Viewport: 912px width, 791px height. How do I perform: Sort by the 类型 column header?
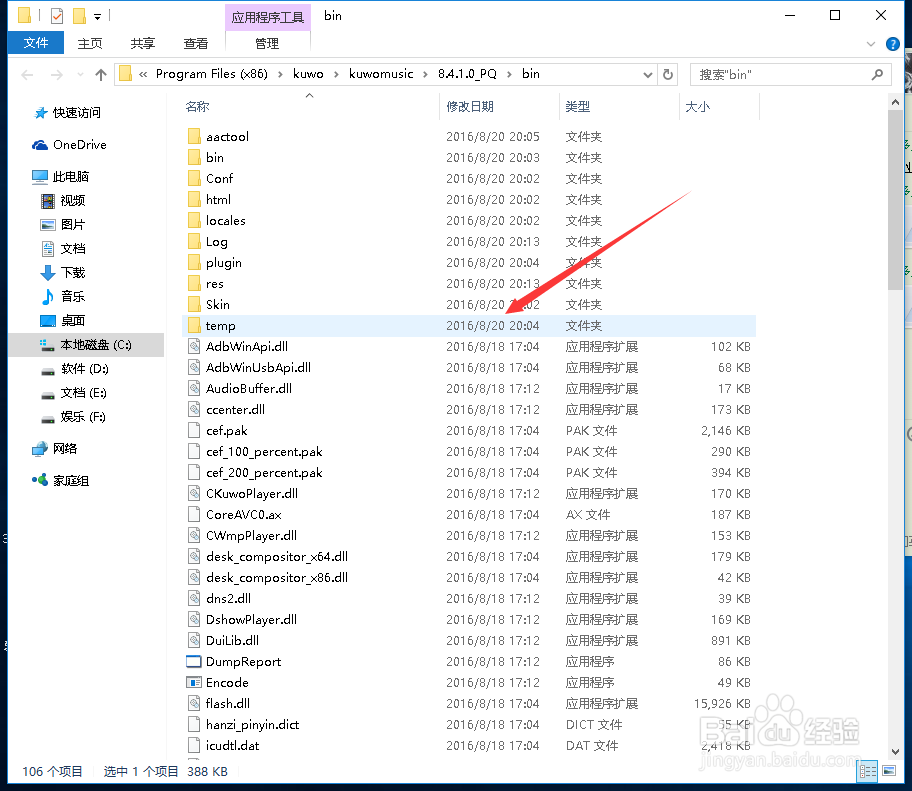click(578, 106)
